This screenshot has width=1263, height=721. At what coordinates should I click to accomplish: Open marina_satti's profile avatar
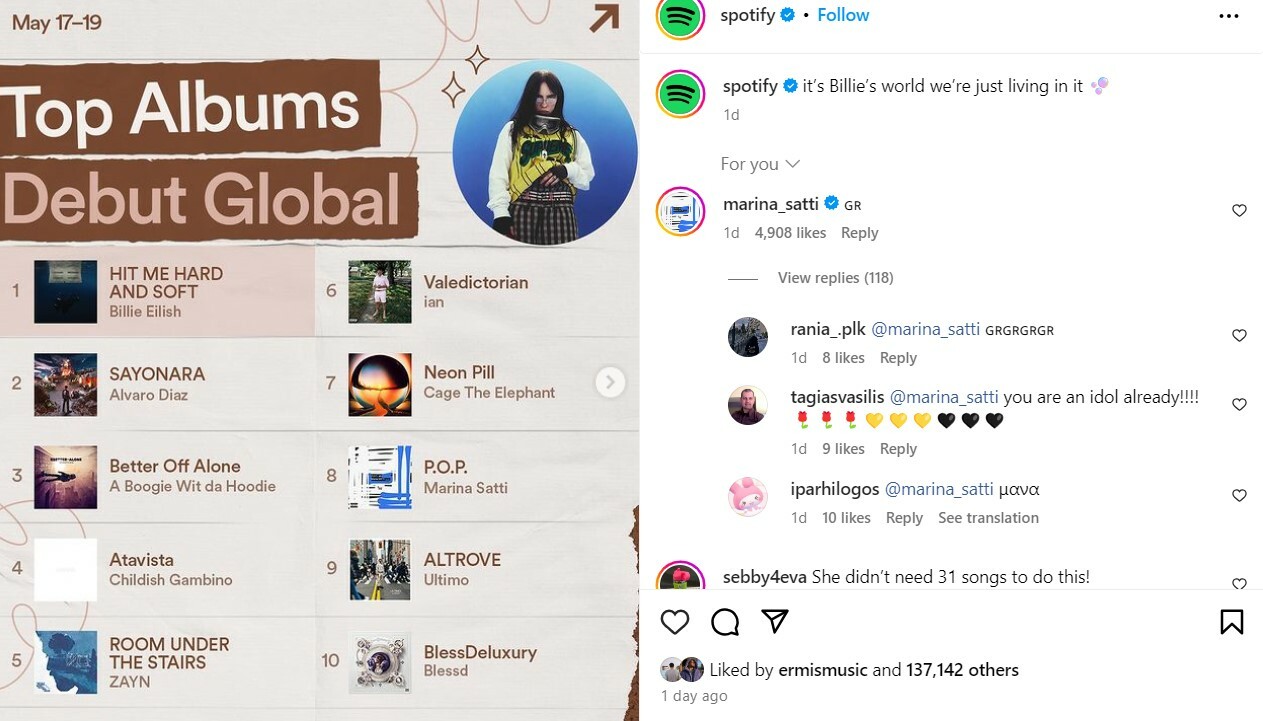pos(682,211)
